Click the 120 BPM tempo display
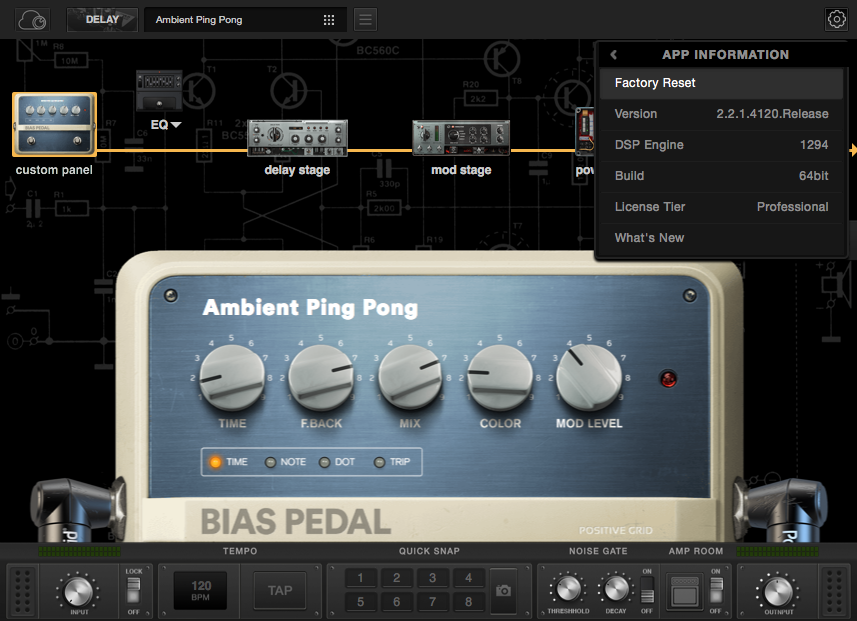 click(x=201, y=590)
